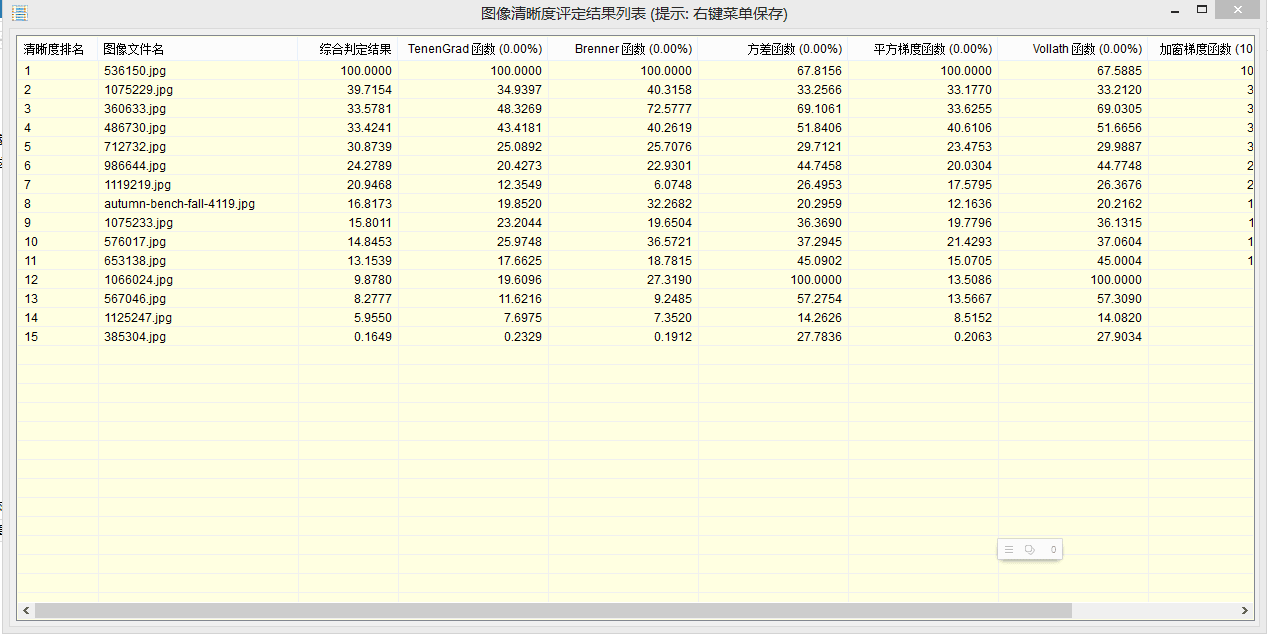The height and width of the screenshot is (634, 1268).
Task: Close the results list window
Action: coord(1238,10)
